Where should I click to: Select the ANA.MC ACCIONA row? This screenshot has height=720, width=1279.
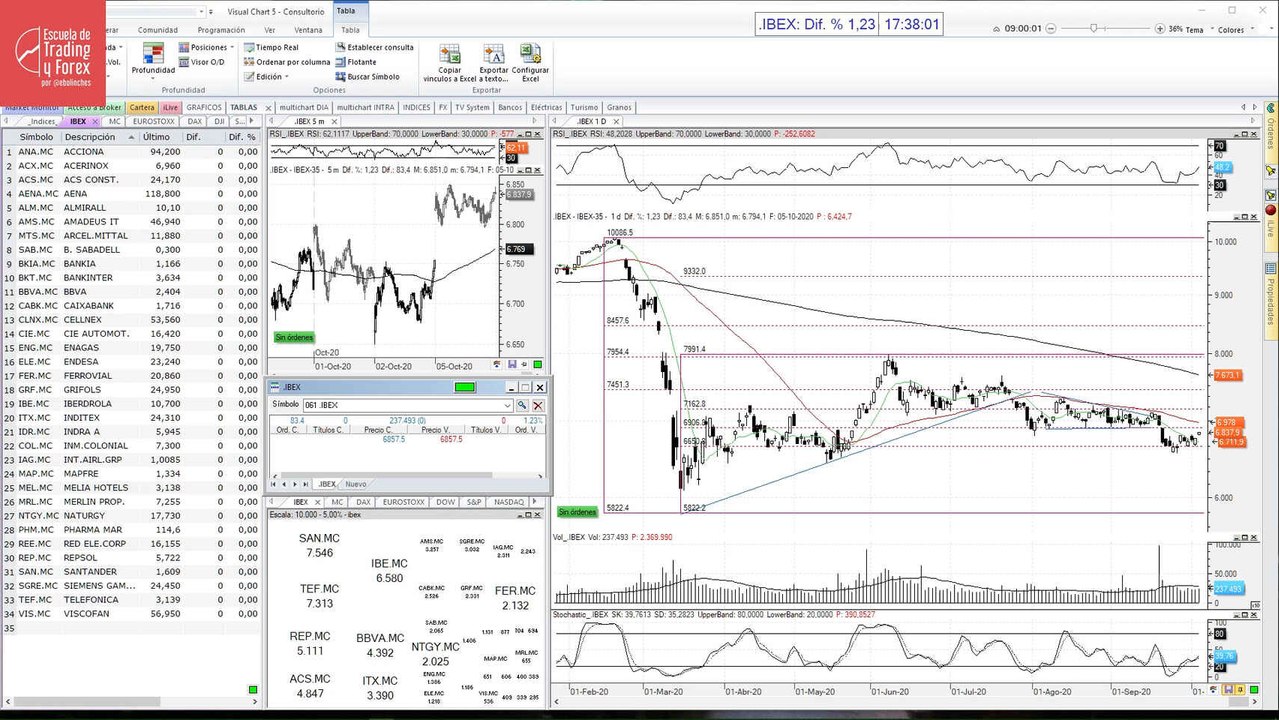(131, 151)
